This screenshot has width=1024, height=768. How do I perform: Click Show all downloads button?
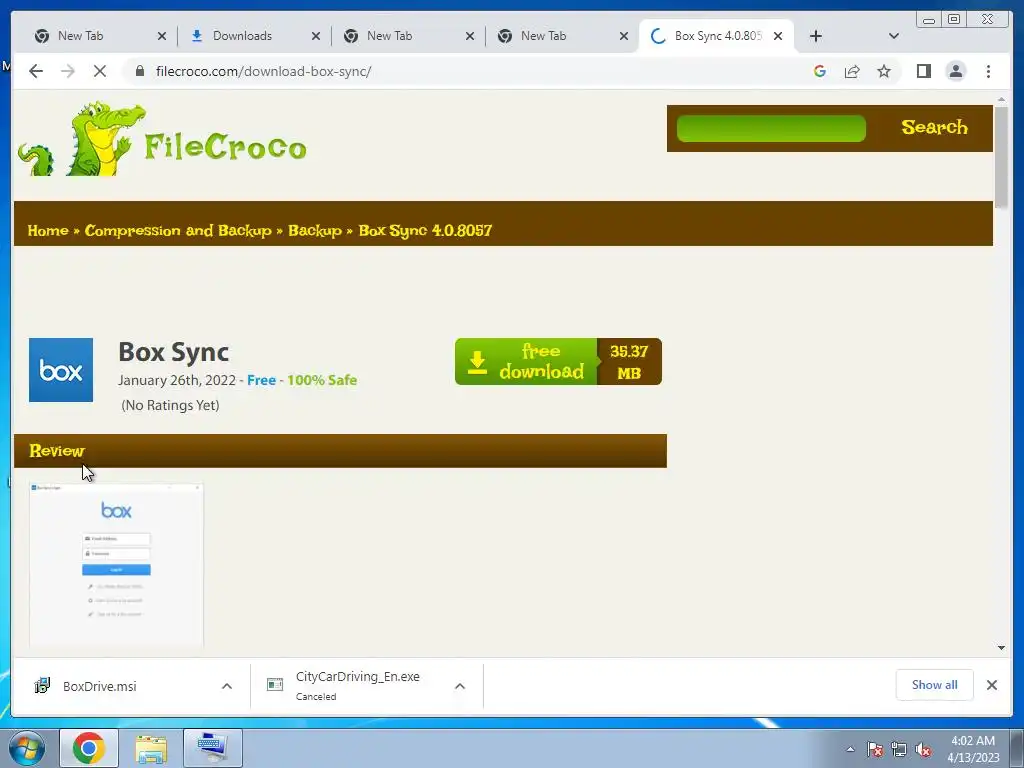pos(935,685)
